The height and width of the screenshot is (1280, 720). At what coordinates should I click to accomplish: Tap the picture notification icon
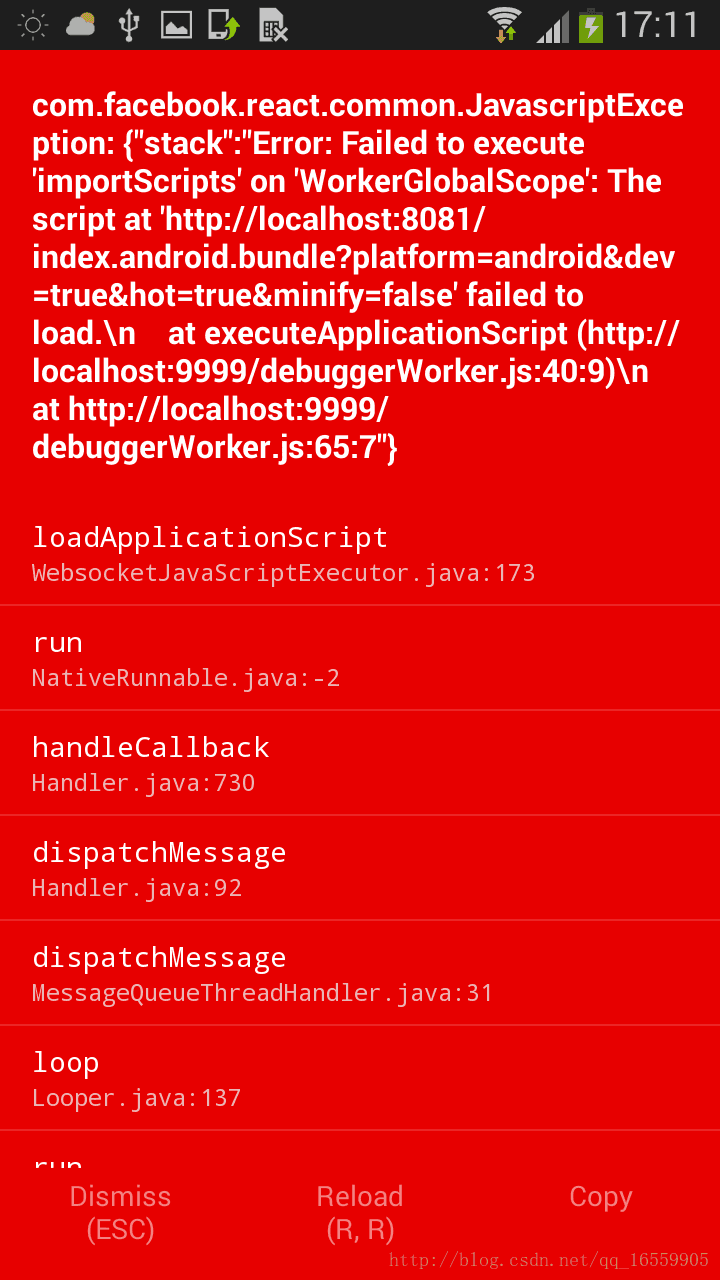click(176, 25)
